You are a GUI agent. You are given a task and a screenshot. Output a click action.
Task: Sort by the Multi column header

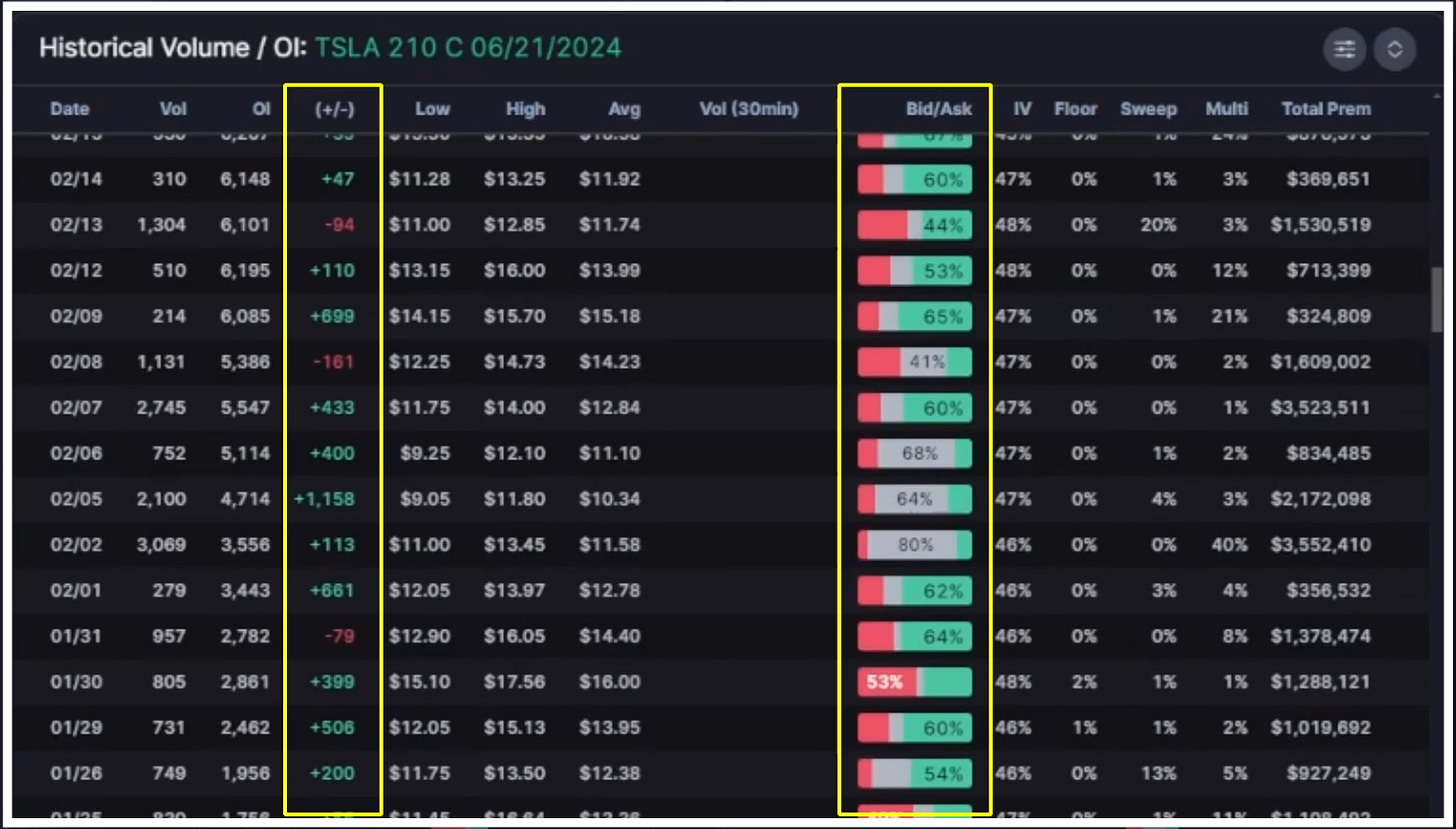(1227, 109)
